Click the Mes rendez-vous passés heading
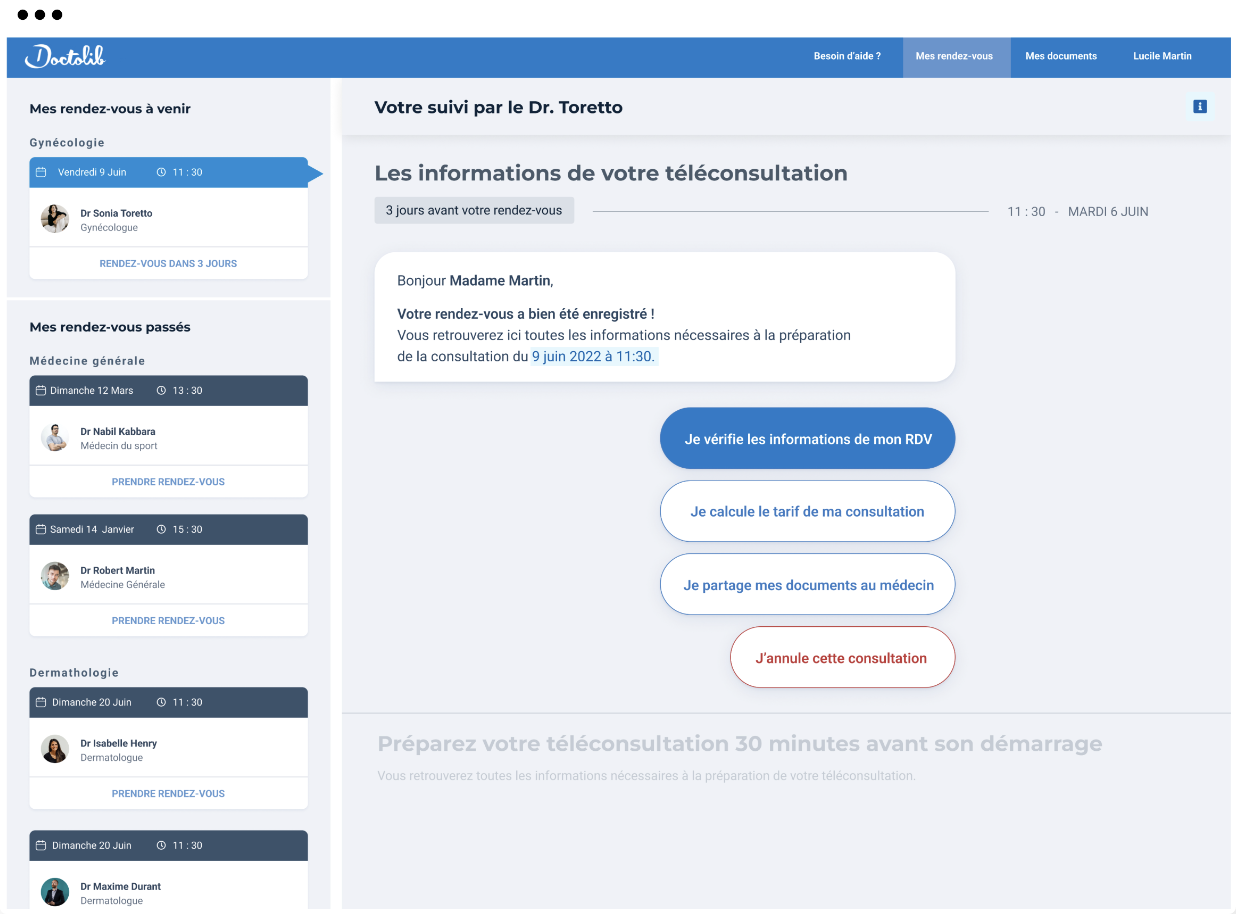 (110, 327)
